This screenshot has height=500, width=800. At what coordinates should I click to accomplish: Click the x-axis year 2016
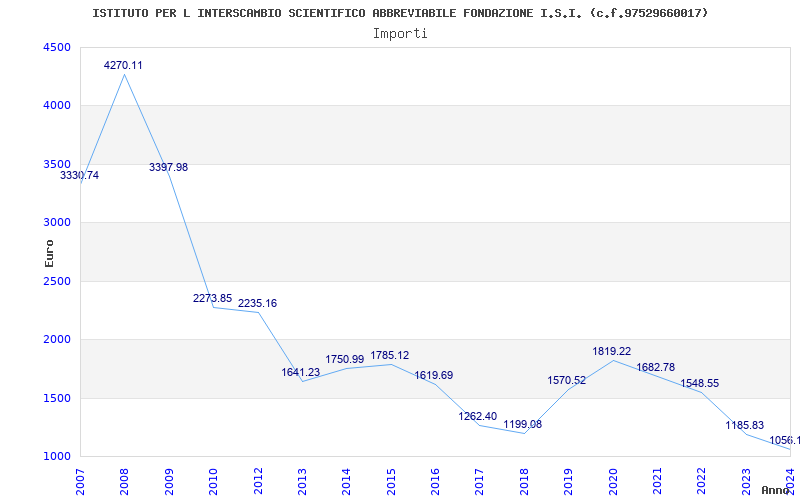pos(435,482)
